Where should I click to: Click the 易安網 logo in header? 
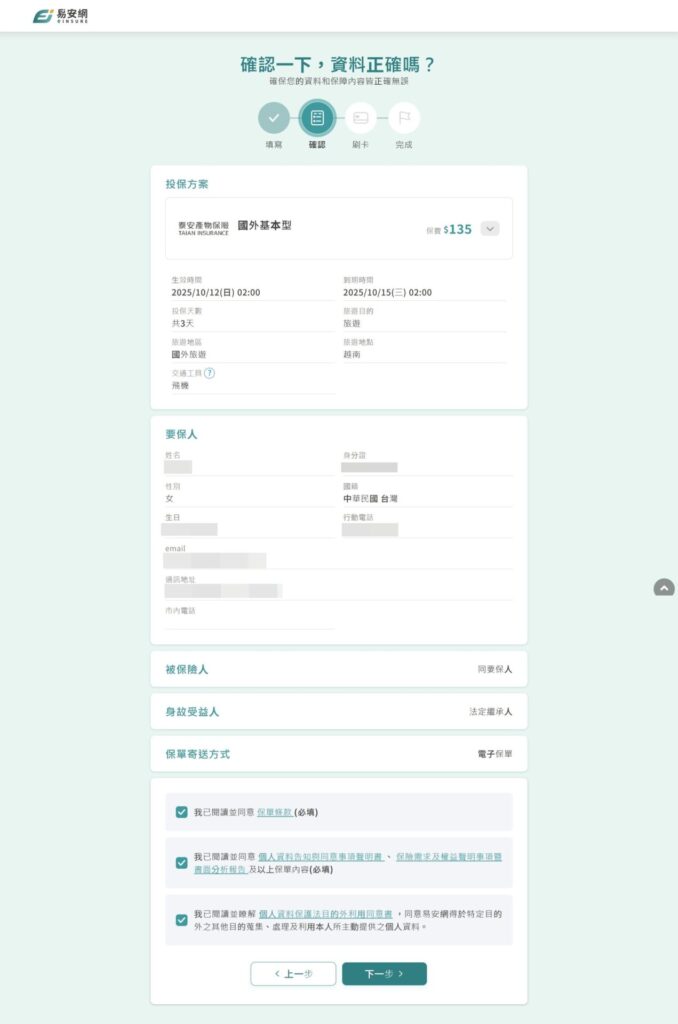(60, 16)
